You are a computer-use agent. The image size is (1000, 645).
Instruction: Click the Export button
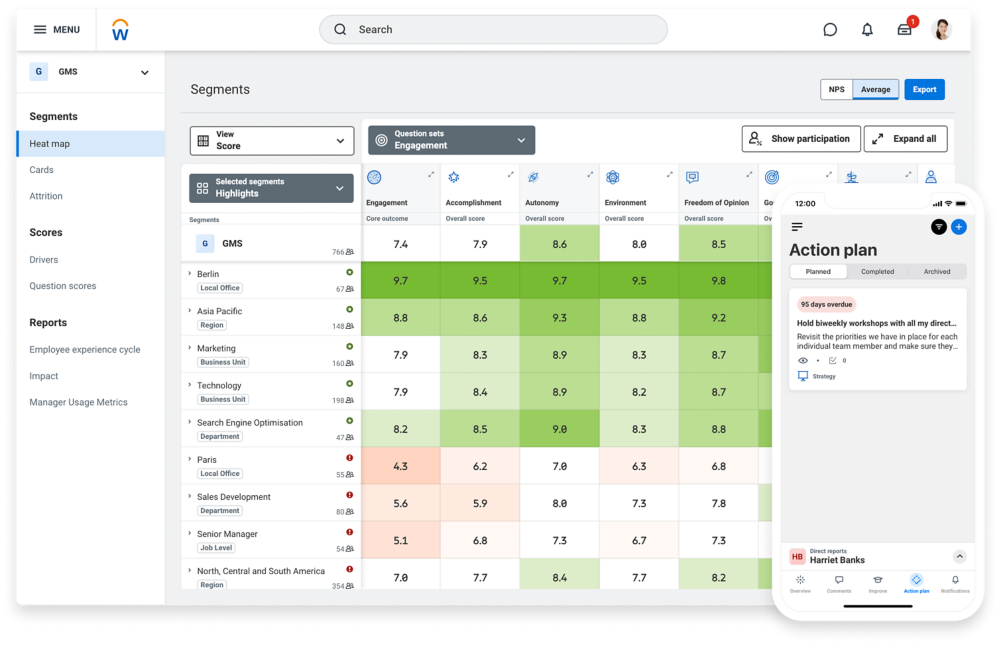coord(924,89)
